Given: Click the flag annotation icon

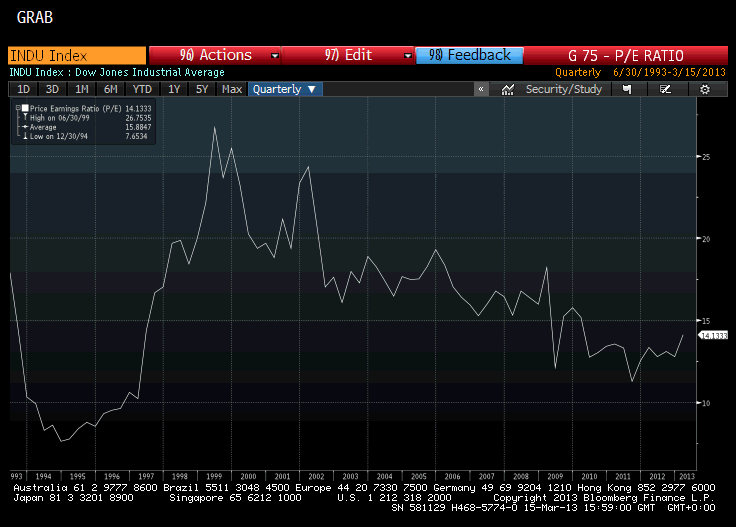Looking at the screenshot, I should [627, 89].
